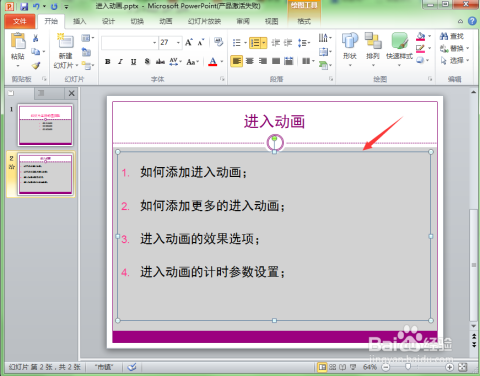Click the Normal view status bar icon
This screenshot has height=376, width=480.
coord(322,367)
